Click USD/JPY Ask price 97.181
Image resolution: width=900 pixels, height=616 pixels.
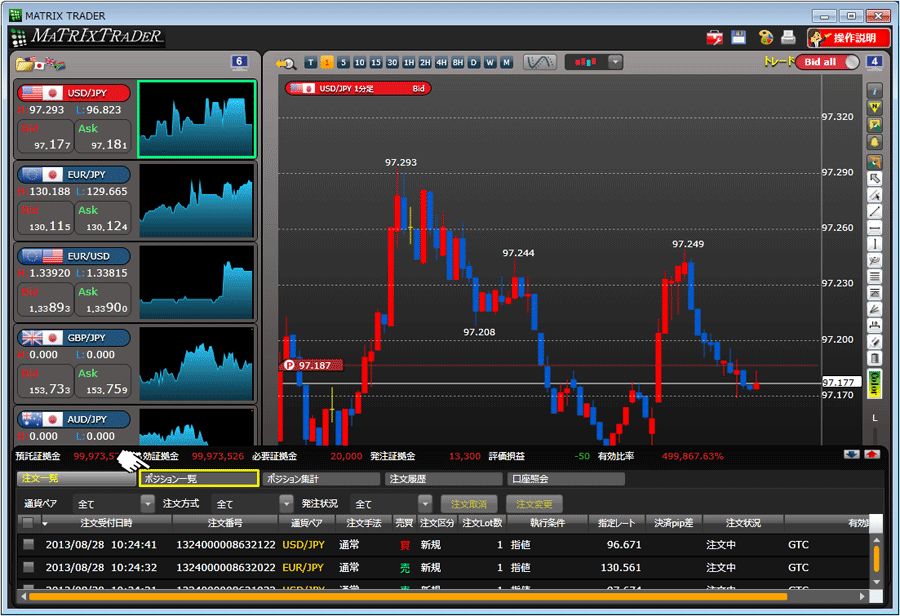[103, 137]
